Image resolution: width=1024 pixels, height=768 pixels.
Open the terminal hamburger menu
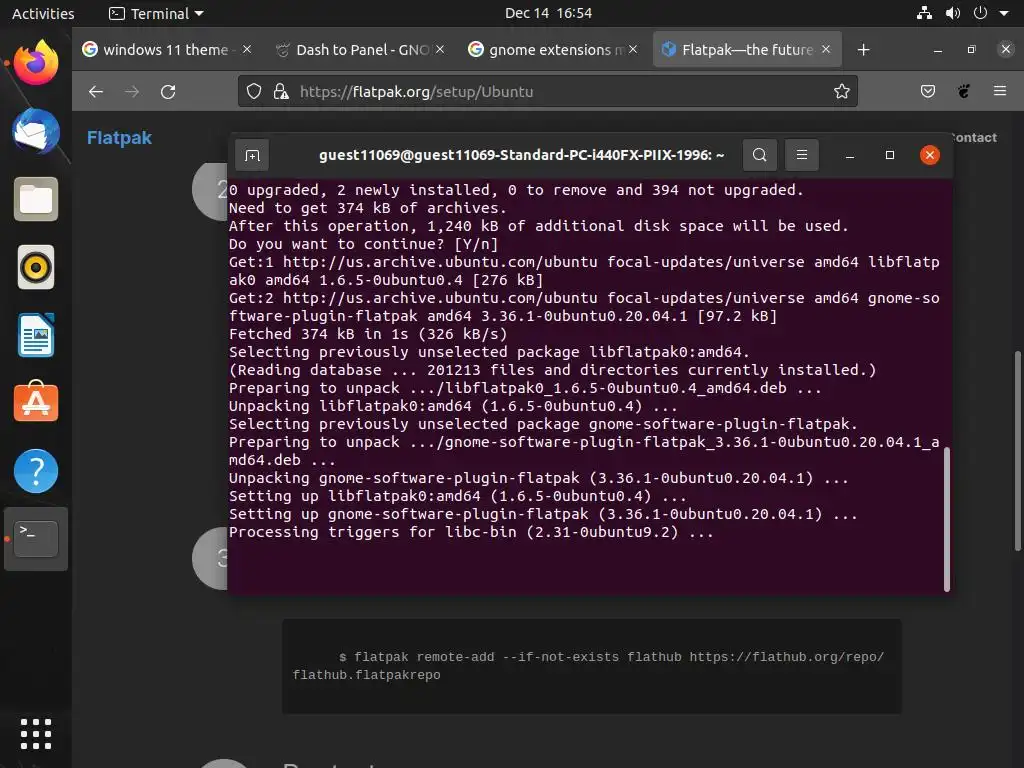click(802, 155)
